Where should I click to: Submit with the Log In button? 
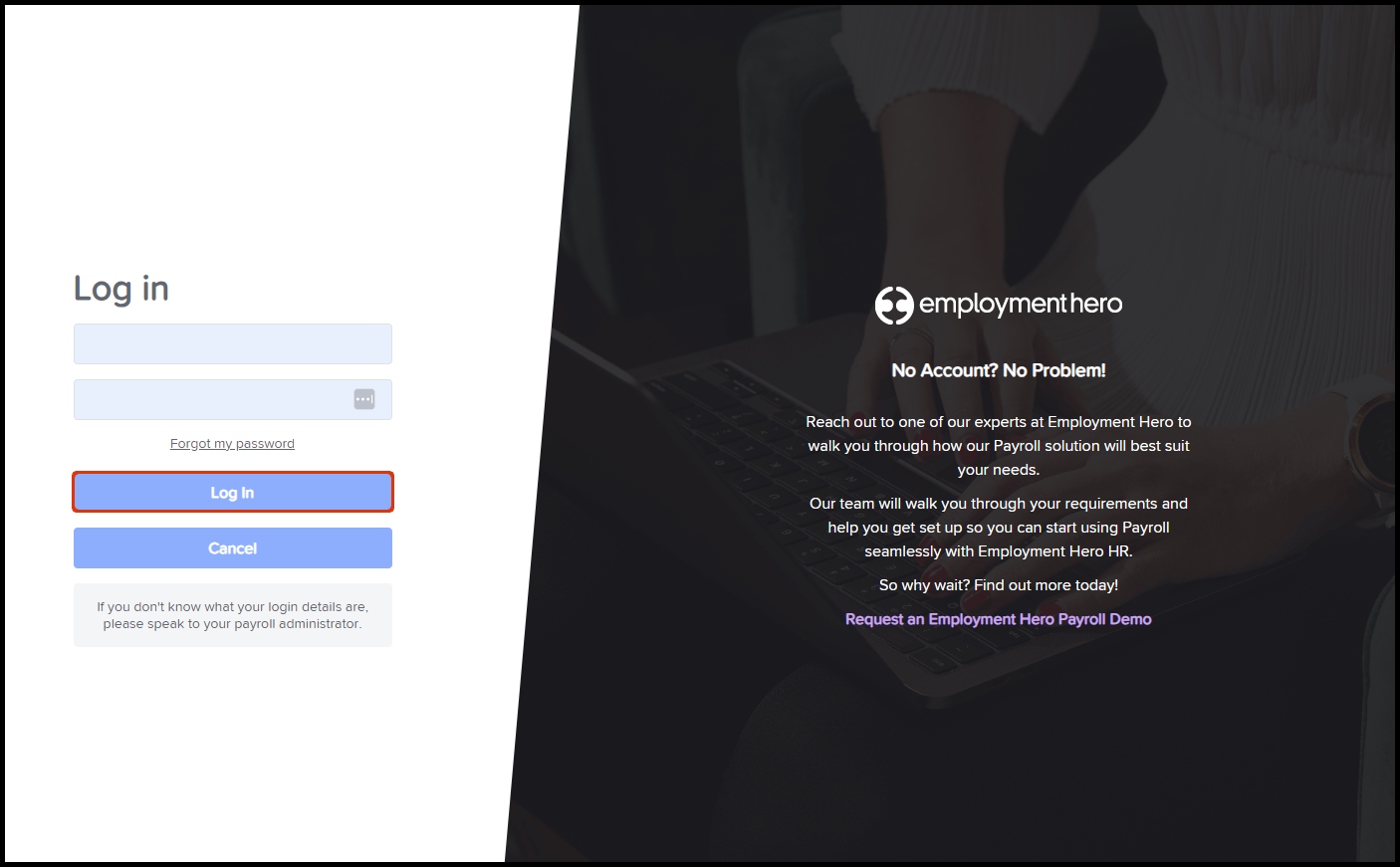point(233,492)
